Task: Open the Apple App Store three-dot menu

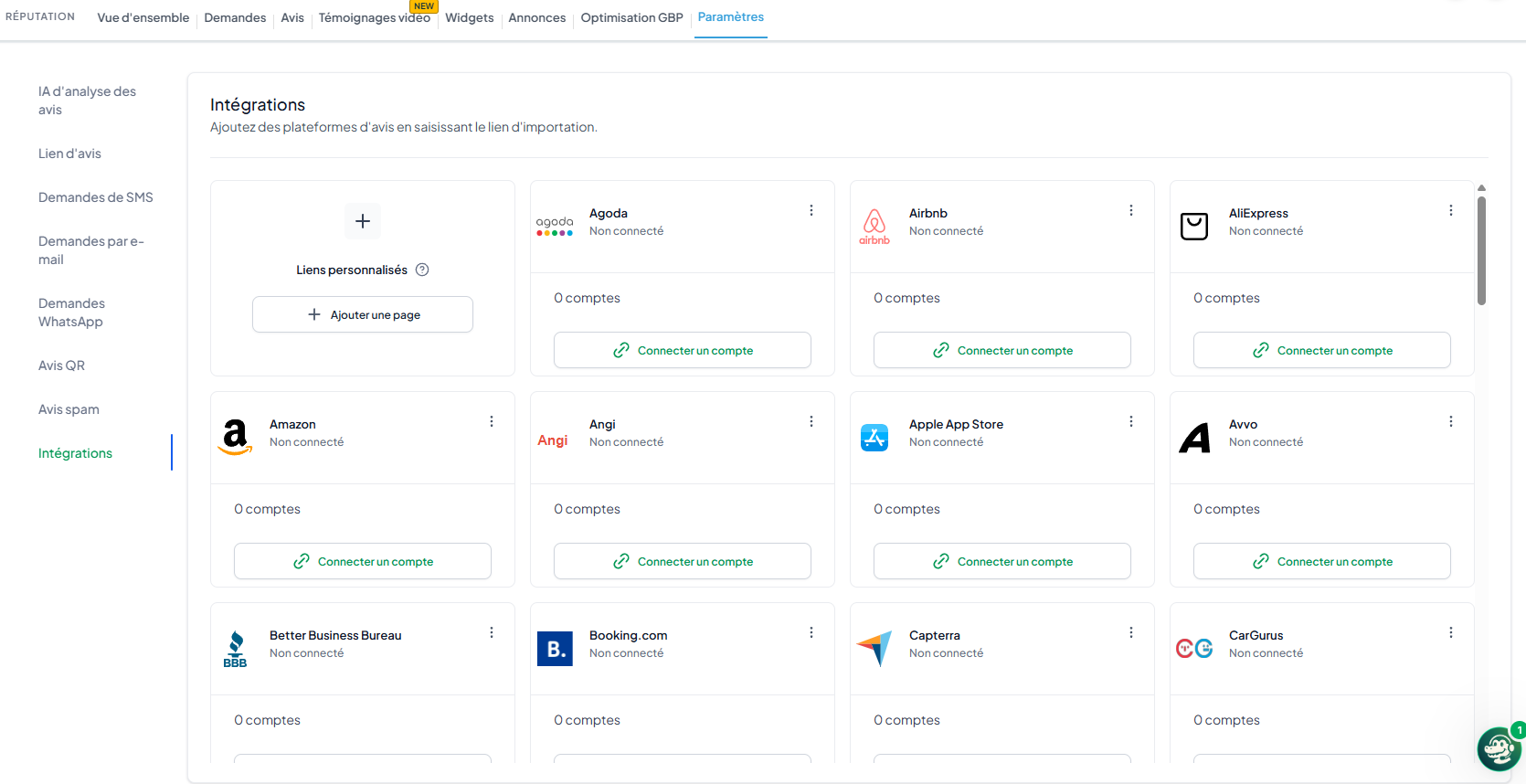Action: point(1131,421)
